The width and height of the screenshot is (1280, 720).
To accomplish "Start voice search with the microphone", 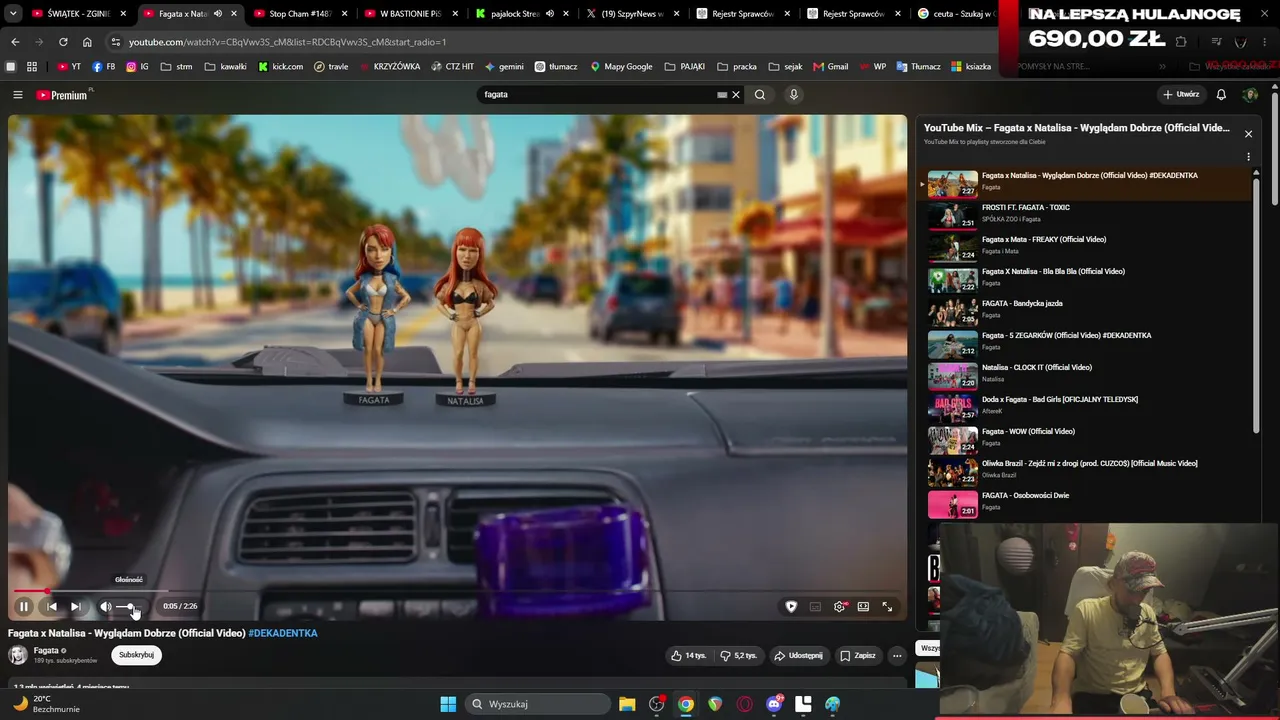I will pyautogui.click(x=794, y=95).
